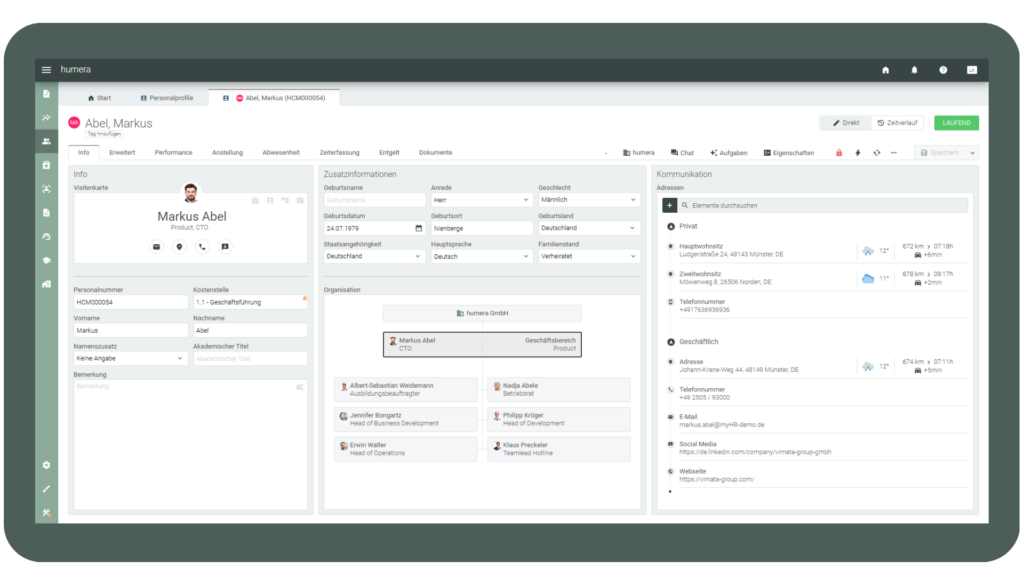The width and height of the screenshot is (1024, 585).
Task: Add a new address with the plus button
Action: click(x=670, y=205)
